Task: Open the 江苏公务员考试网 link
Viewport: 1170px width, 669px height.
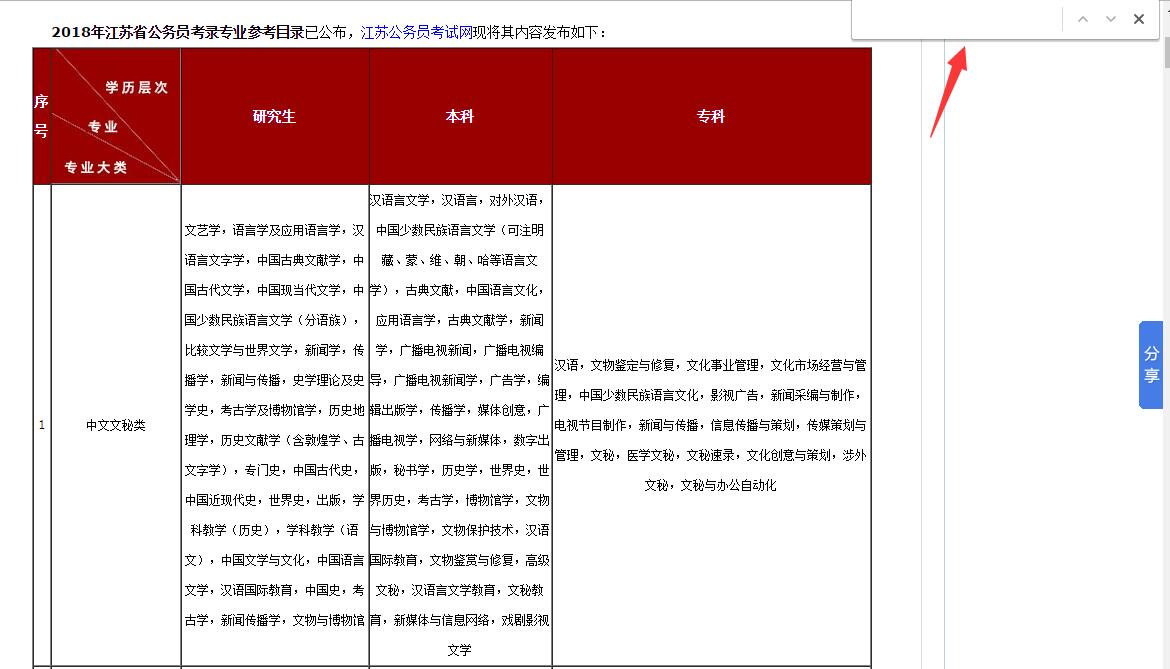Action: point(416,32)
